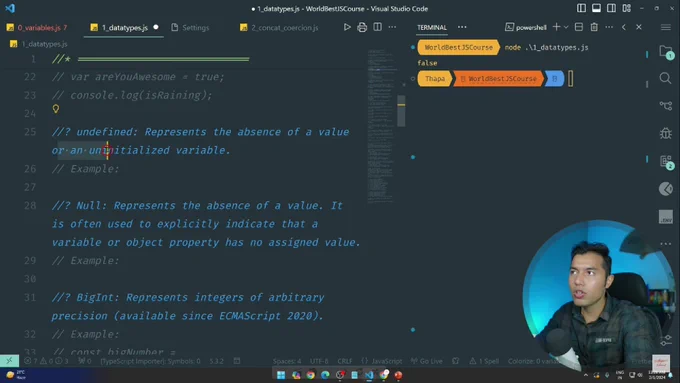
Task: Click the panel back chevron icon
Action: pos(624,27)
